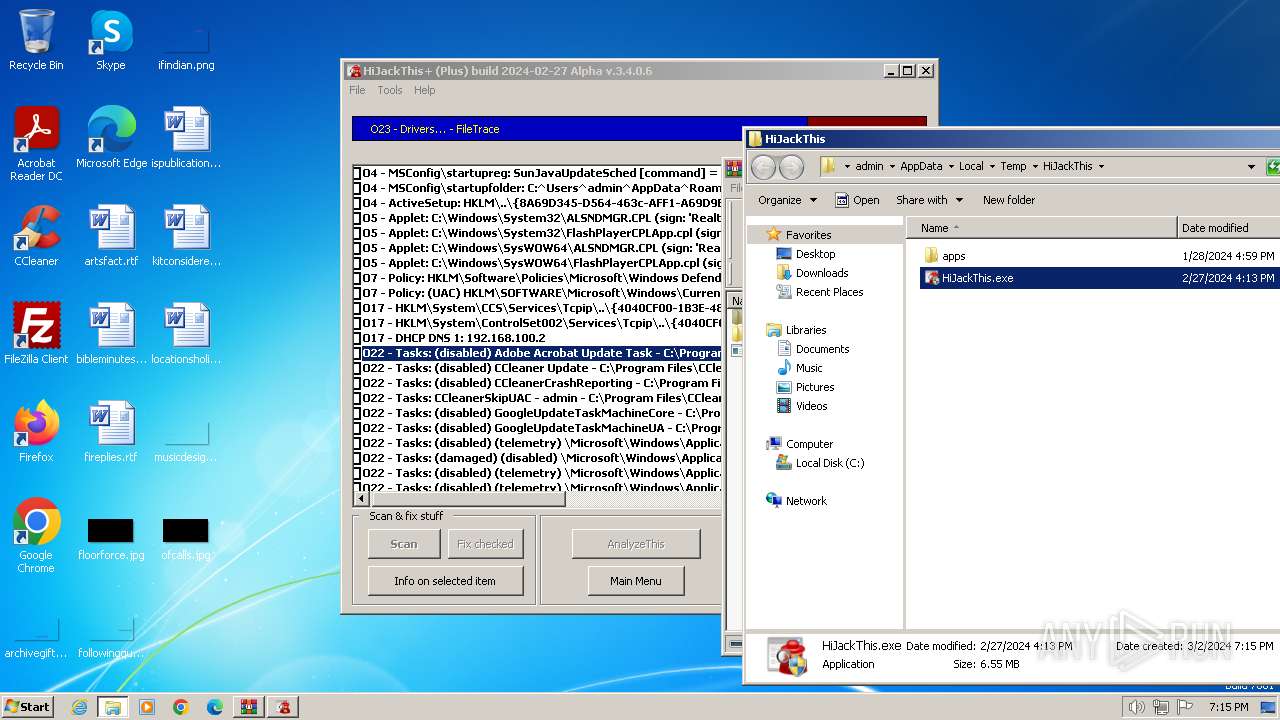Click the disabled Scan button
The width and height of the screenshot is (1280, 720).
click(x=404, y=544)
